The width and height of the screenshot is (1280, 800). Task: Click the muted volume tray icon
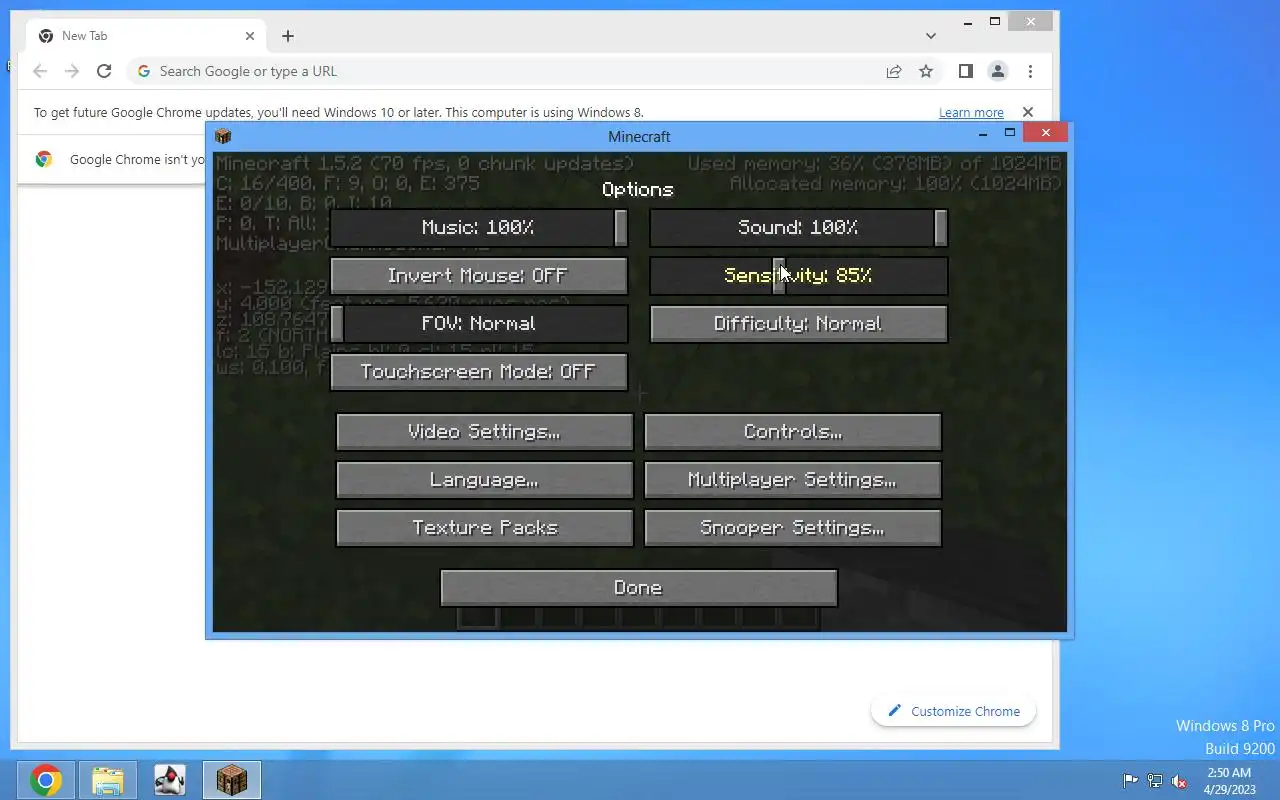click(1179, 781)
